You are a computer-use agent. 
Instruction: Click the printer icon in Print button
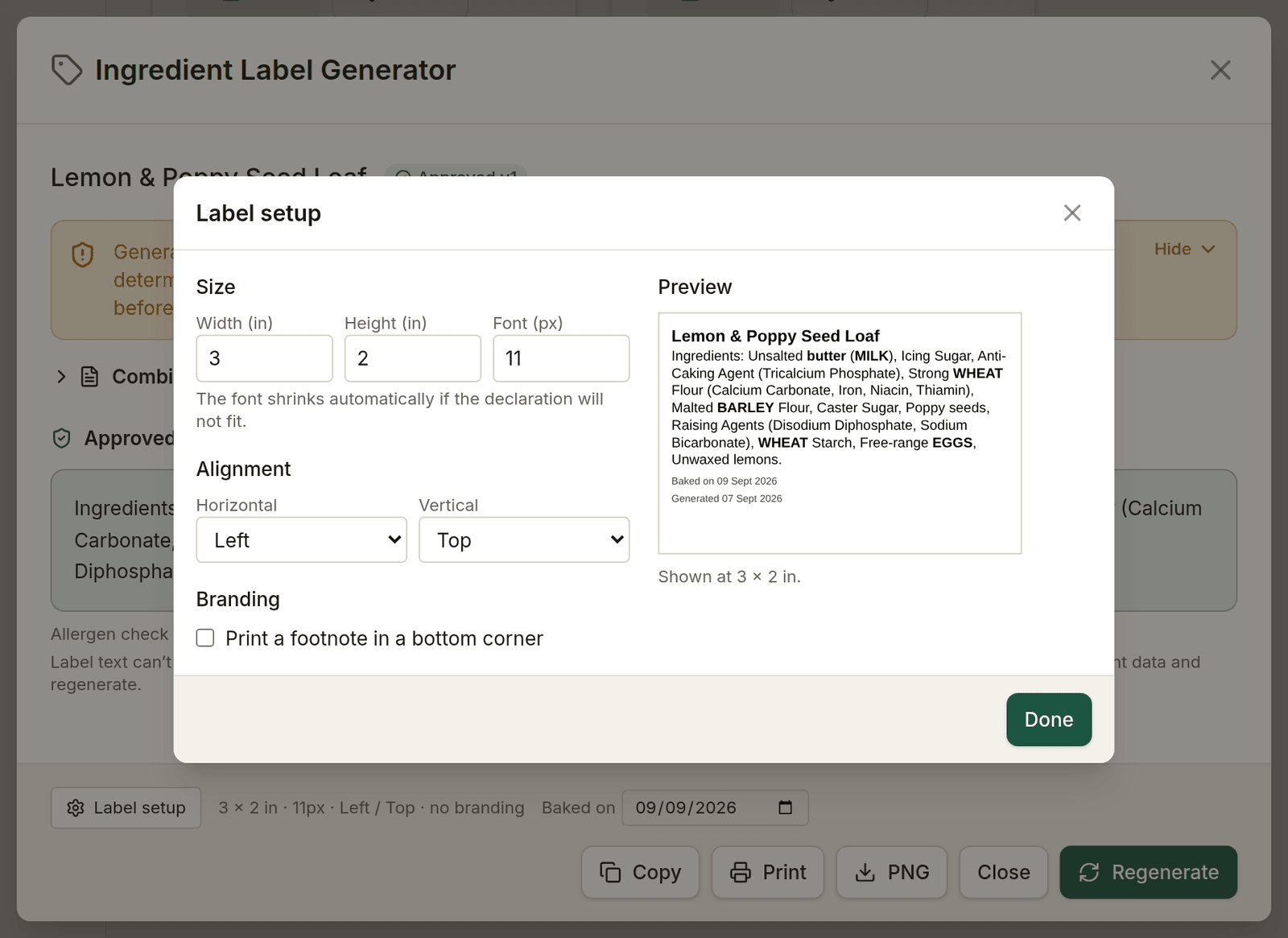[740, 872]
